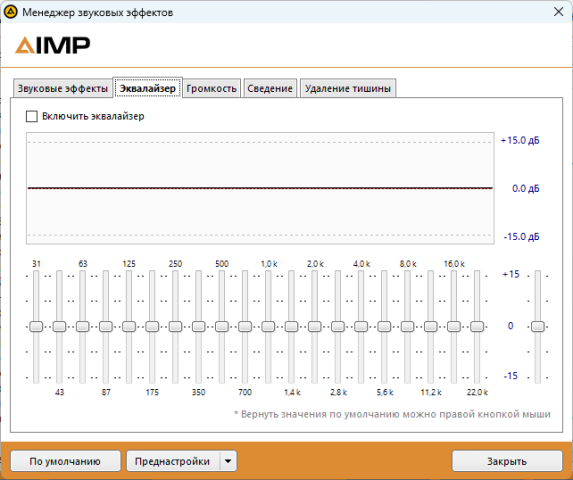This screenshot has width=573, height=480.
Task: Close the sound effects manager window
Action: point(558,12)
